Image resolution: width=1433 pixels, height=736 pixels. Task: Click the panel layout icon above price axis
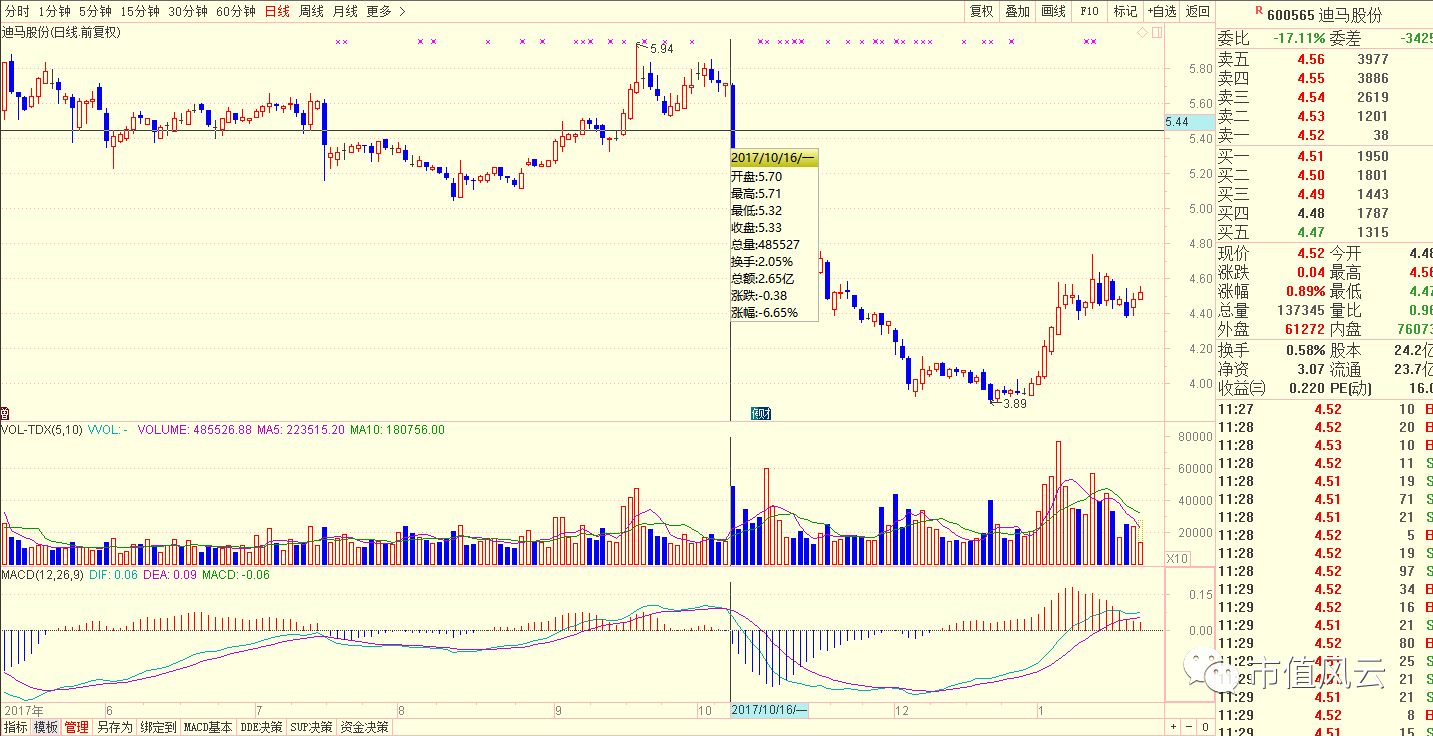(x=1158, y=33)
